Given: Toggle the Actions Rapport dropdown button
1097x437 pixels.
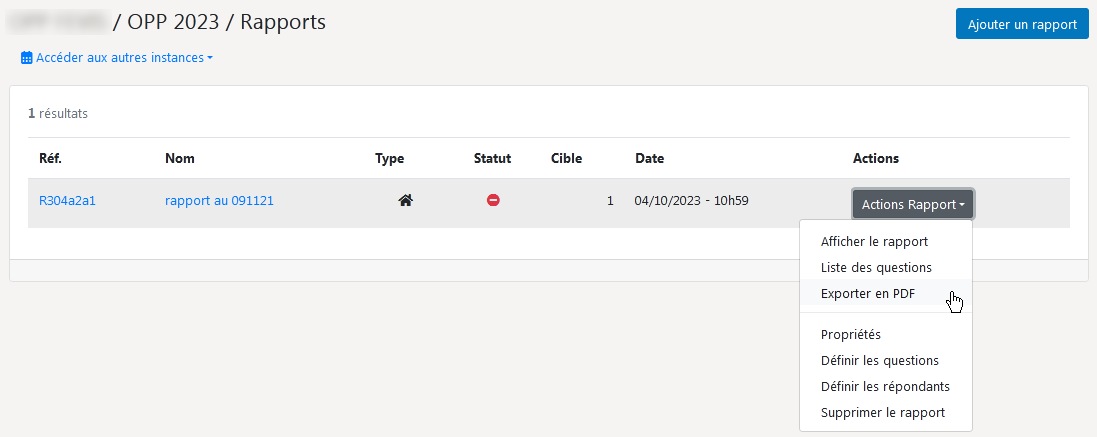Looking at the screenshot, I should [x=913, y=204].
